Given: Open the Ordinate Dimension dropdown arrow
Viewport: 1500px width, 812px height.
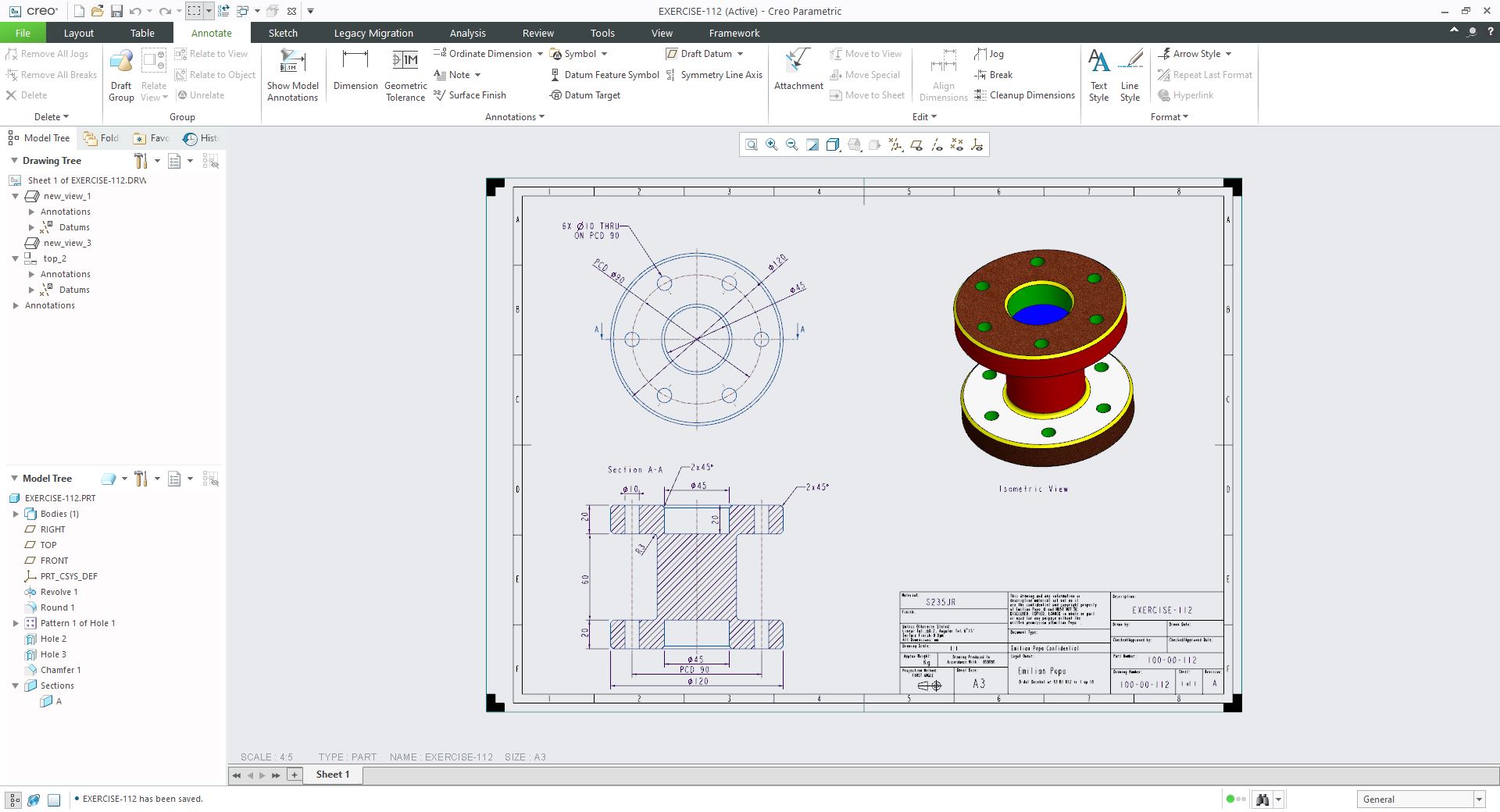Looking at the screenshot, I should coord(540,54).
